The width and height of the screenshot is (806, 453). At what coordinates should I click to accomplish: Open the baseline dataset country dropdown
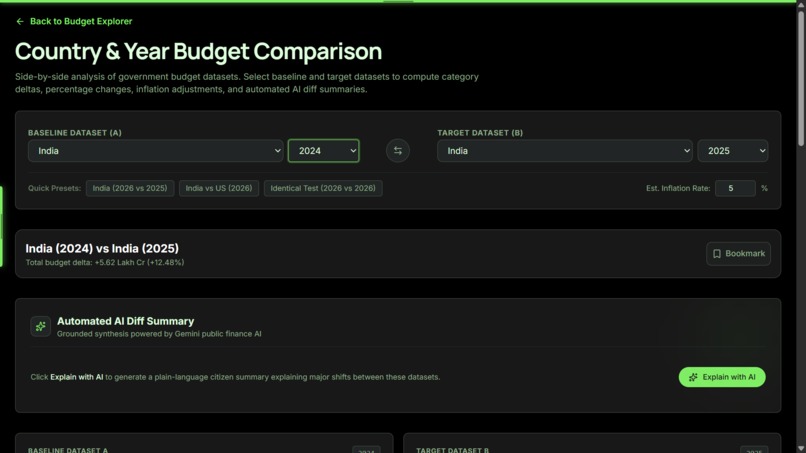coord(156,151)
